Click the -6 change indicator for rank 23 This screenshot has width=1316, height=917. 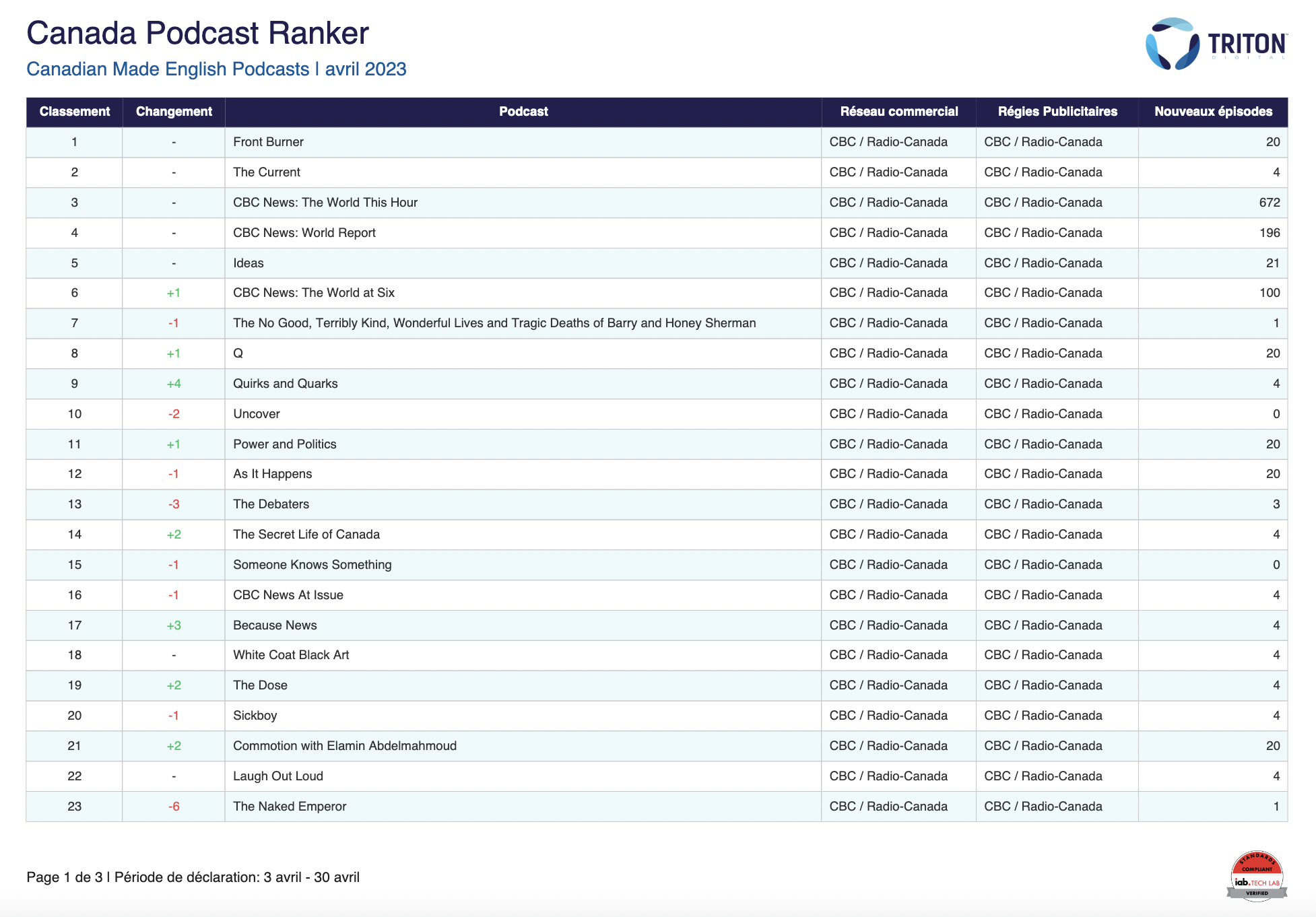[174, 807]
